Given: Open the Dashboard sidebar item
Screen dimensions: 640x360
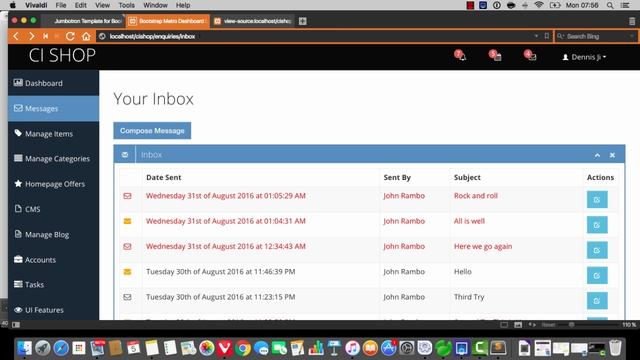Looking at the screenshot, I should click(53, 83).
